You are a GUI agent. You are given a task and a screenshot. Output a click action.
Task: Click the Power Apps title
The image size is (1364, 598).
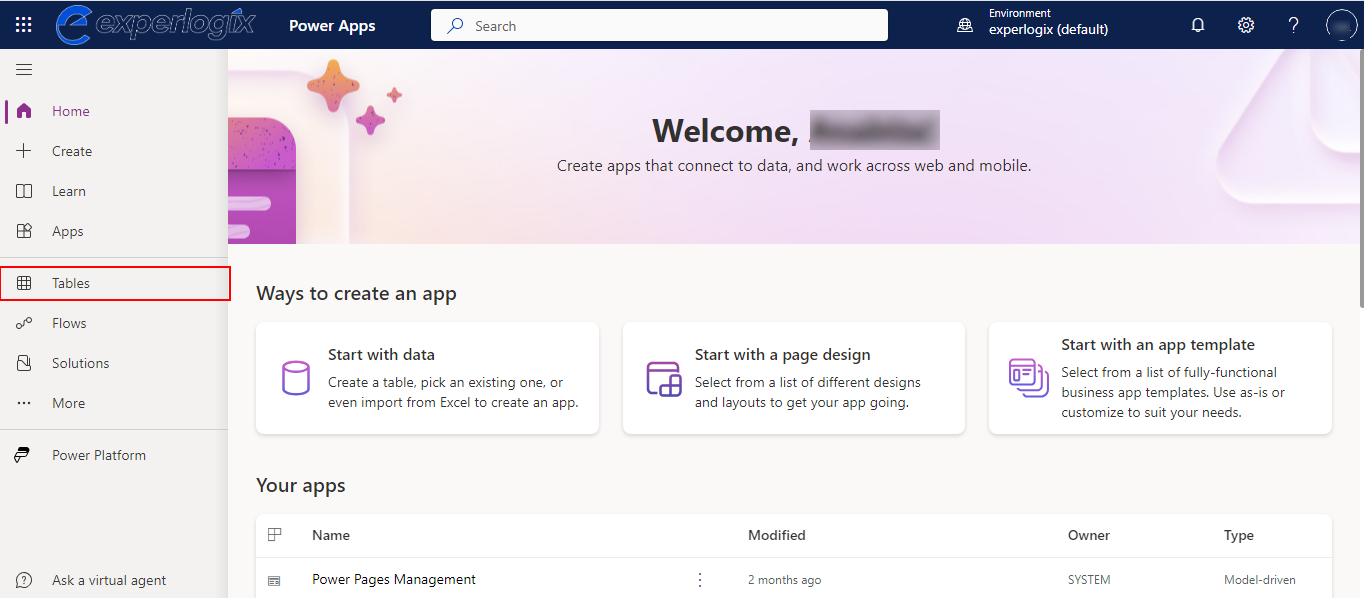(332, 26)
